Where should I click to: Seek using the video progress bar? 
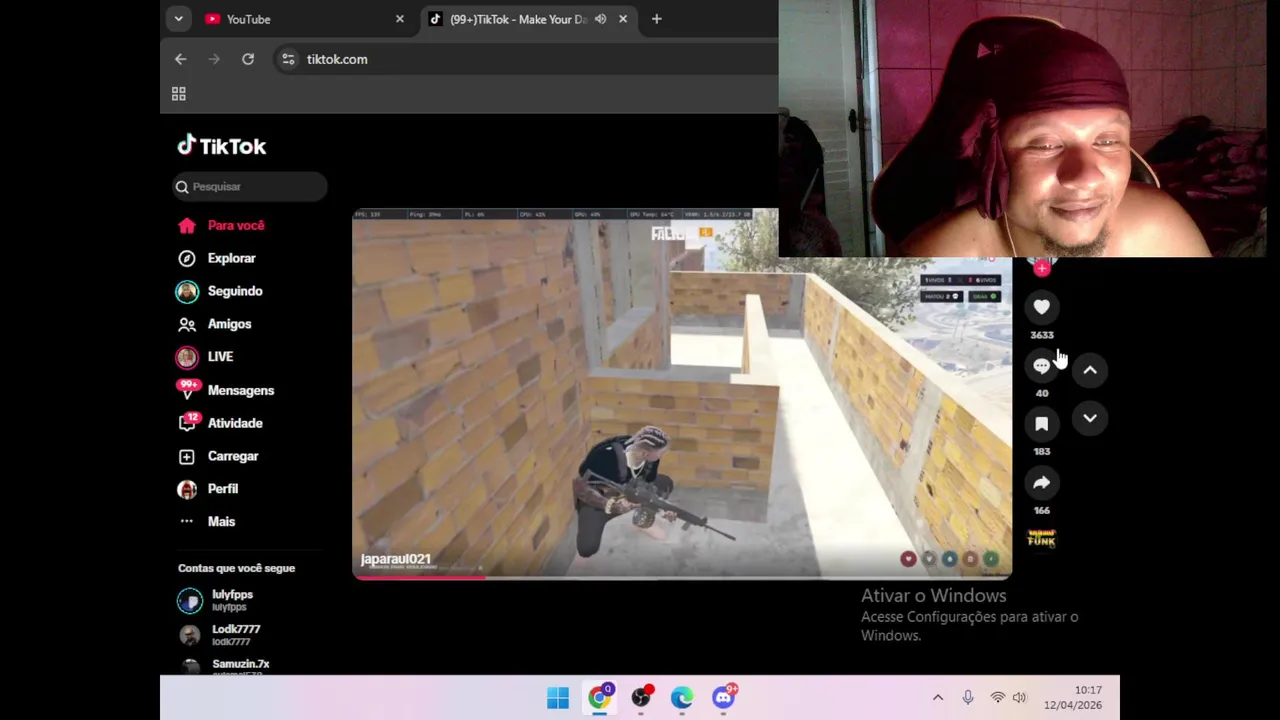[682, 576]
